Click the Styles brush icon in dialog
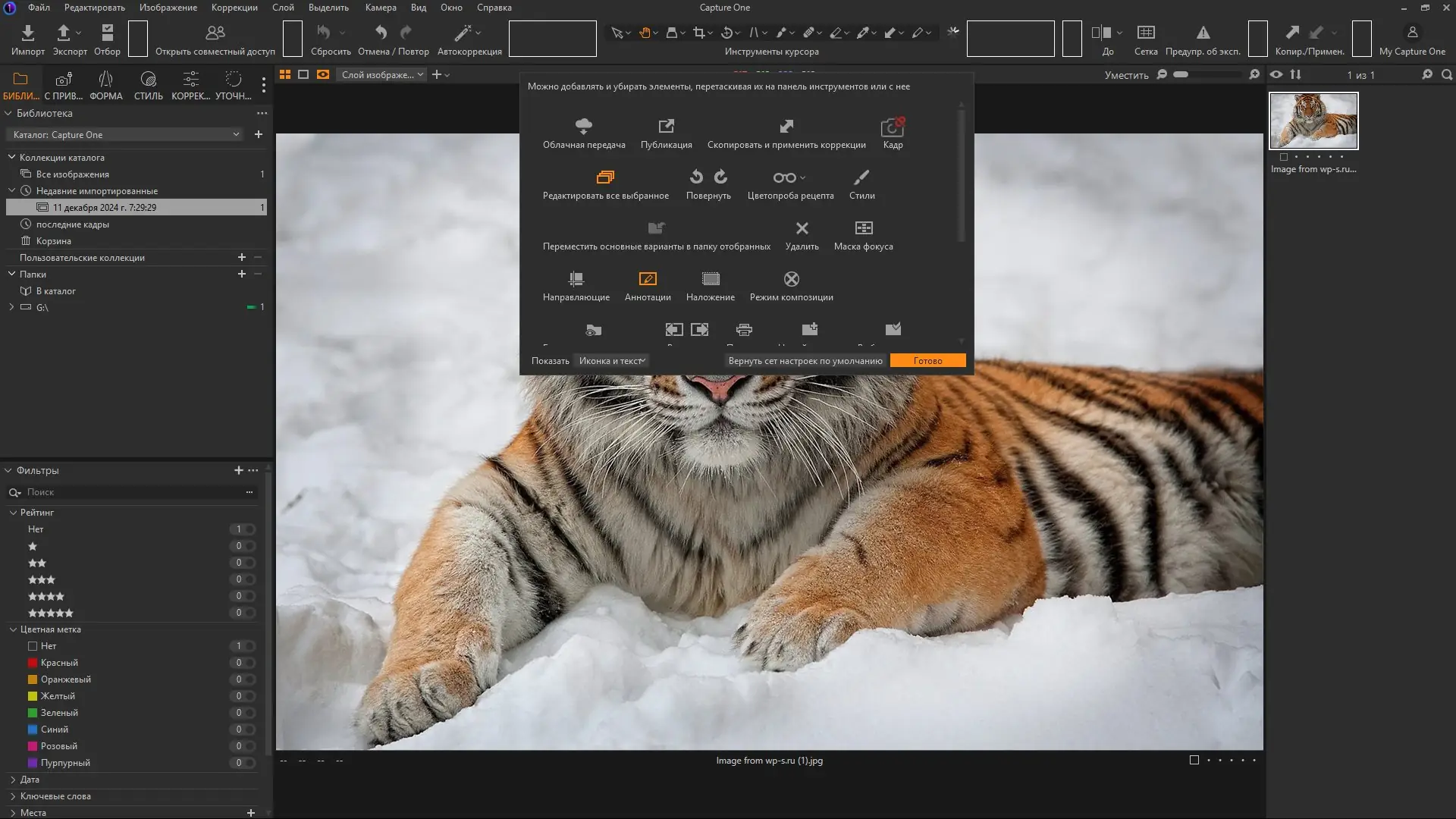The height and width of the screenshot is (819, 1456). [861, 177]
